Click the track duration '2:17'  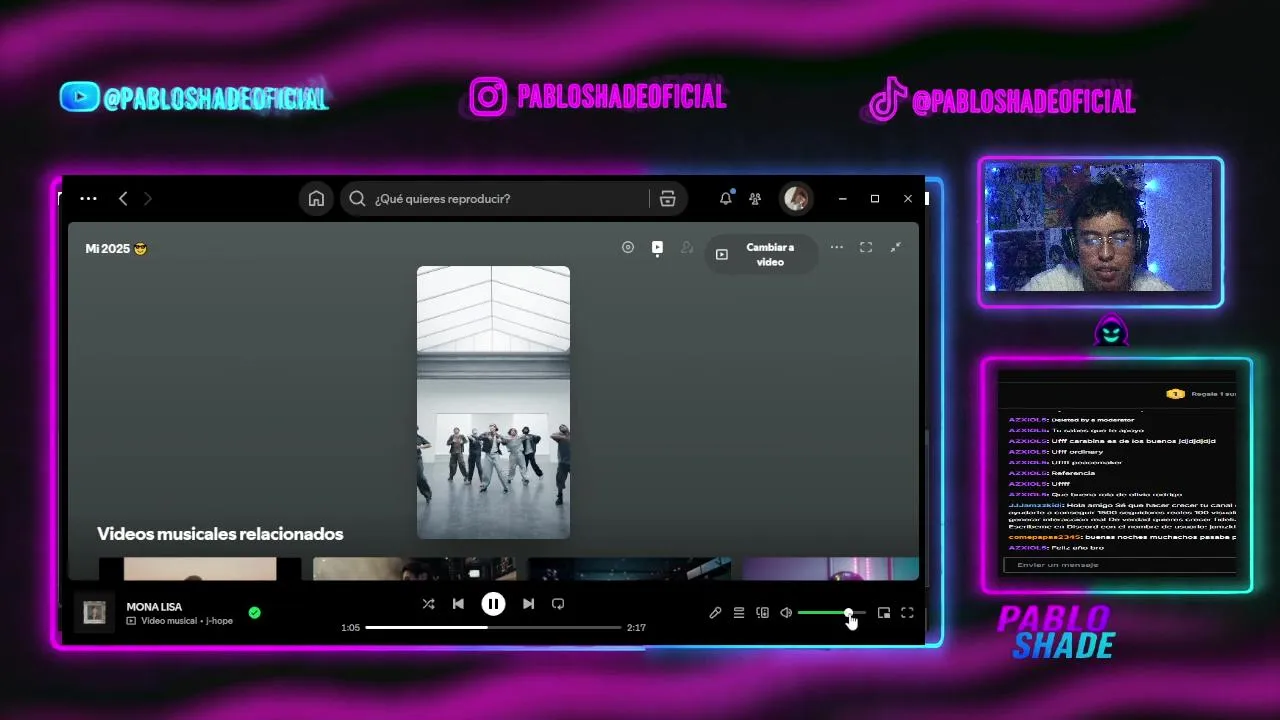636,628
